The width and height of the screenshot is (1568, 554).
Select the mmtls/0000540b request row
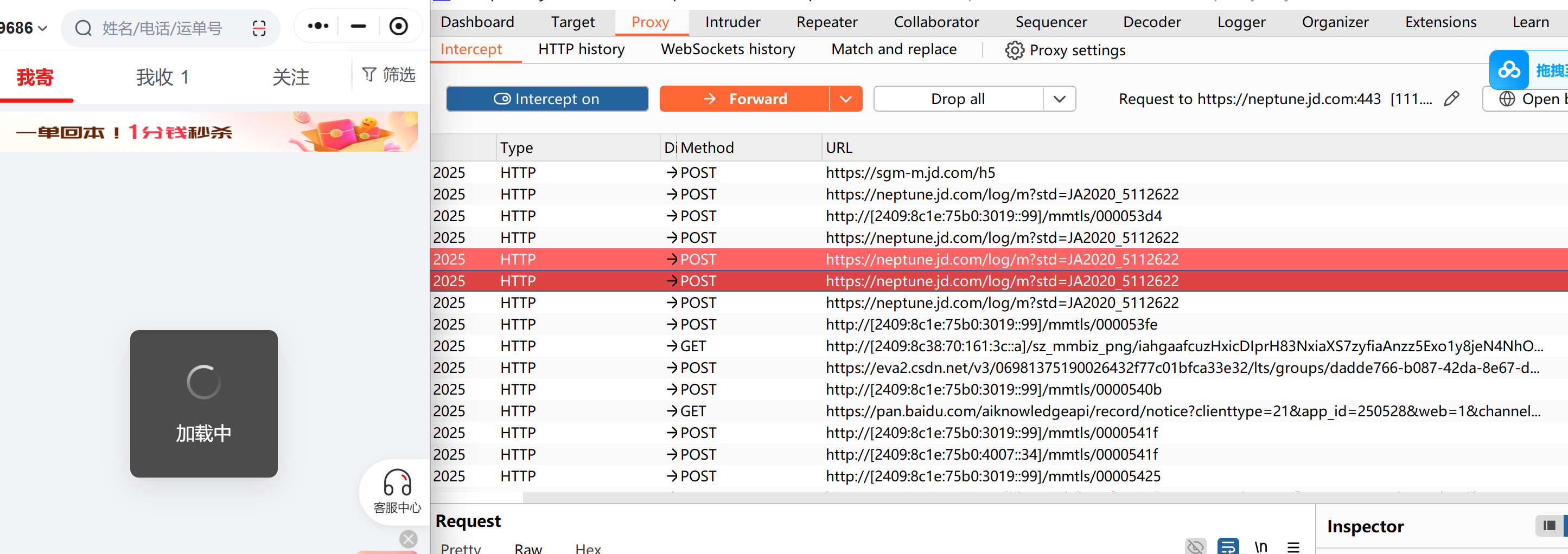pos(999,389)
